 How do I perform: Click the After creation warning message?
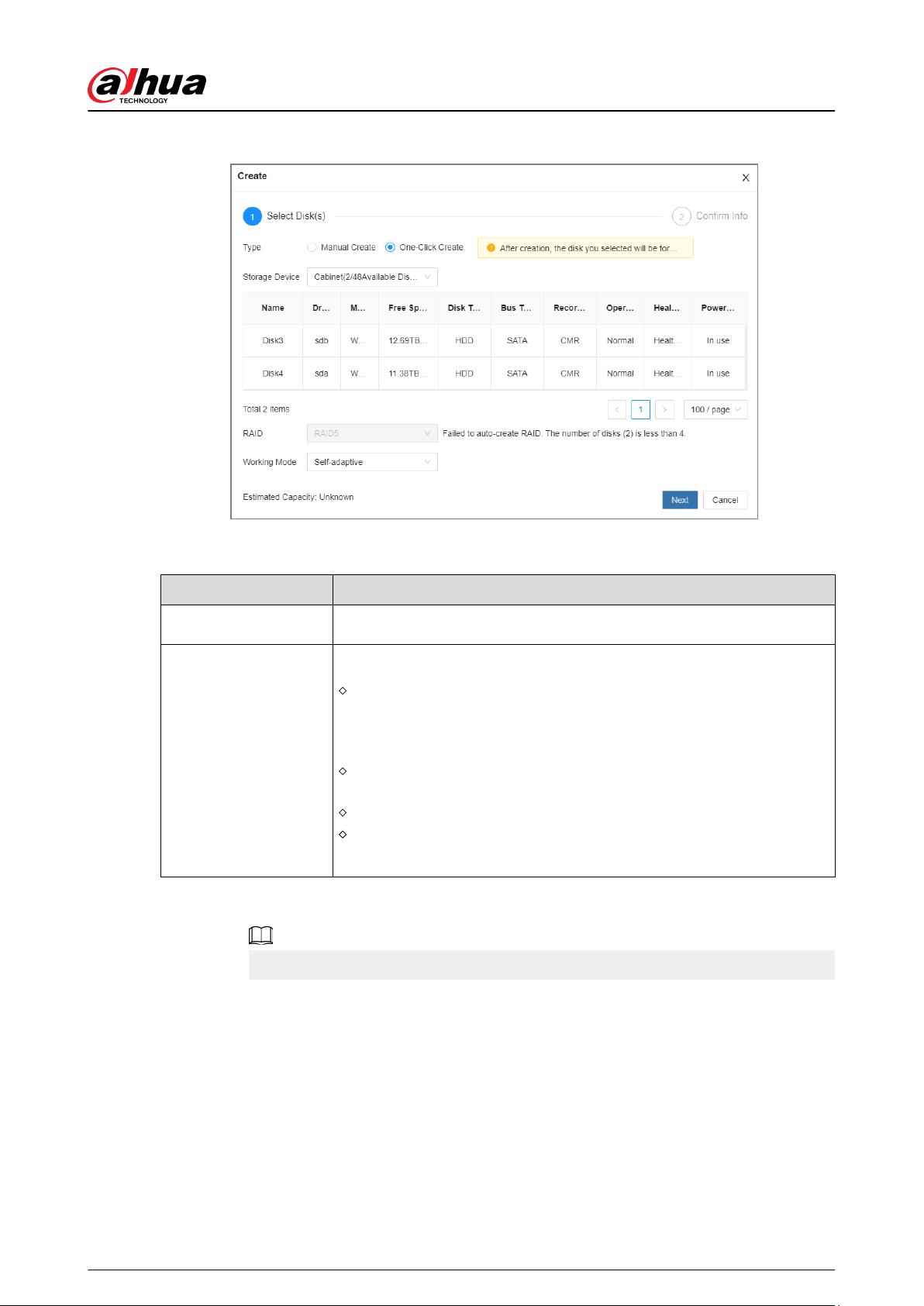pos(585,248)
